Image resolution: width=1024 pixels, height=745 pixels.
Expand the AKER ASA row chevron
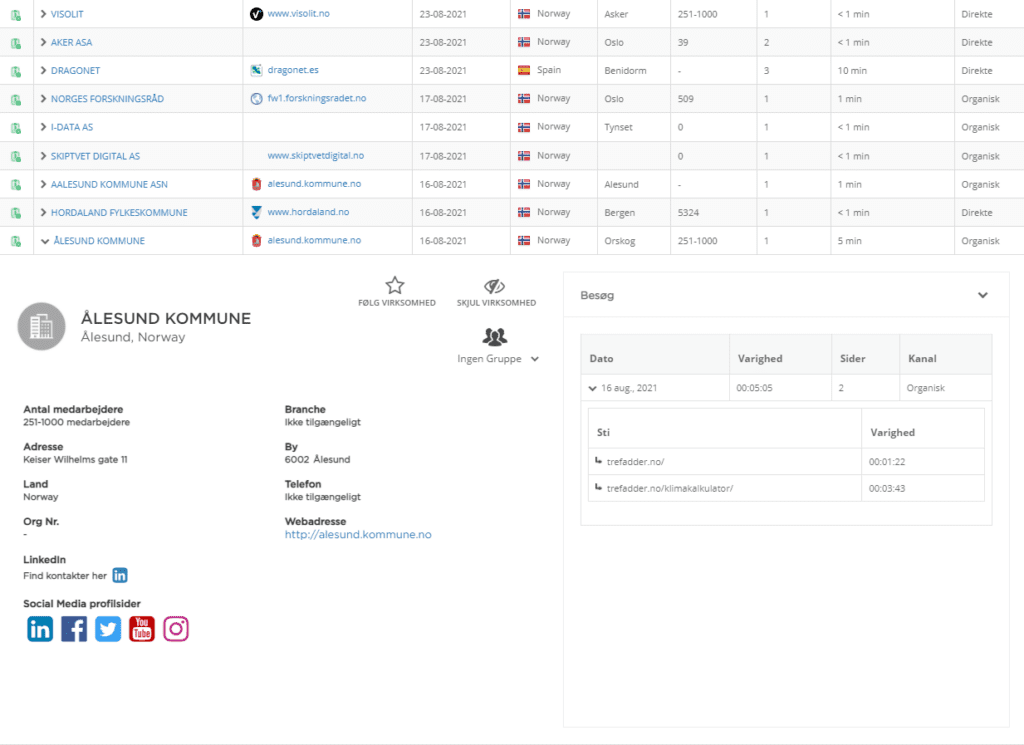[43, 42]
